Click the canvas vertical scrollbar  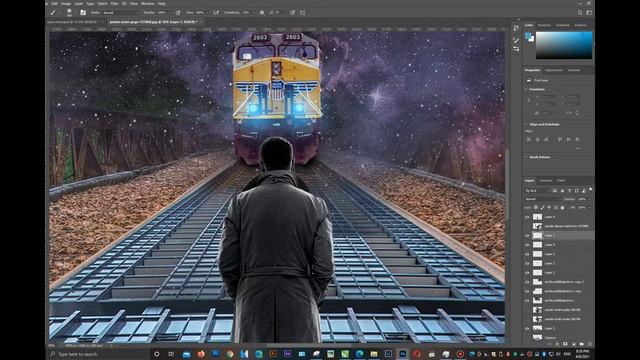pyautogui.click(x=507, y=186)
